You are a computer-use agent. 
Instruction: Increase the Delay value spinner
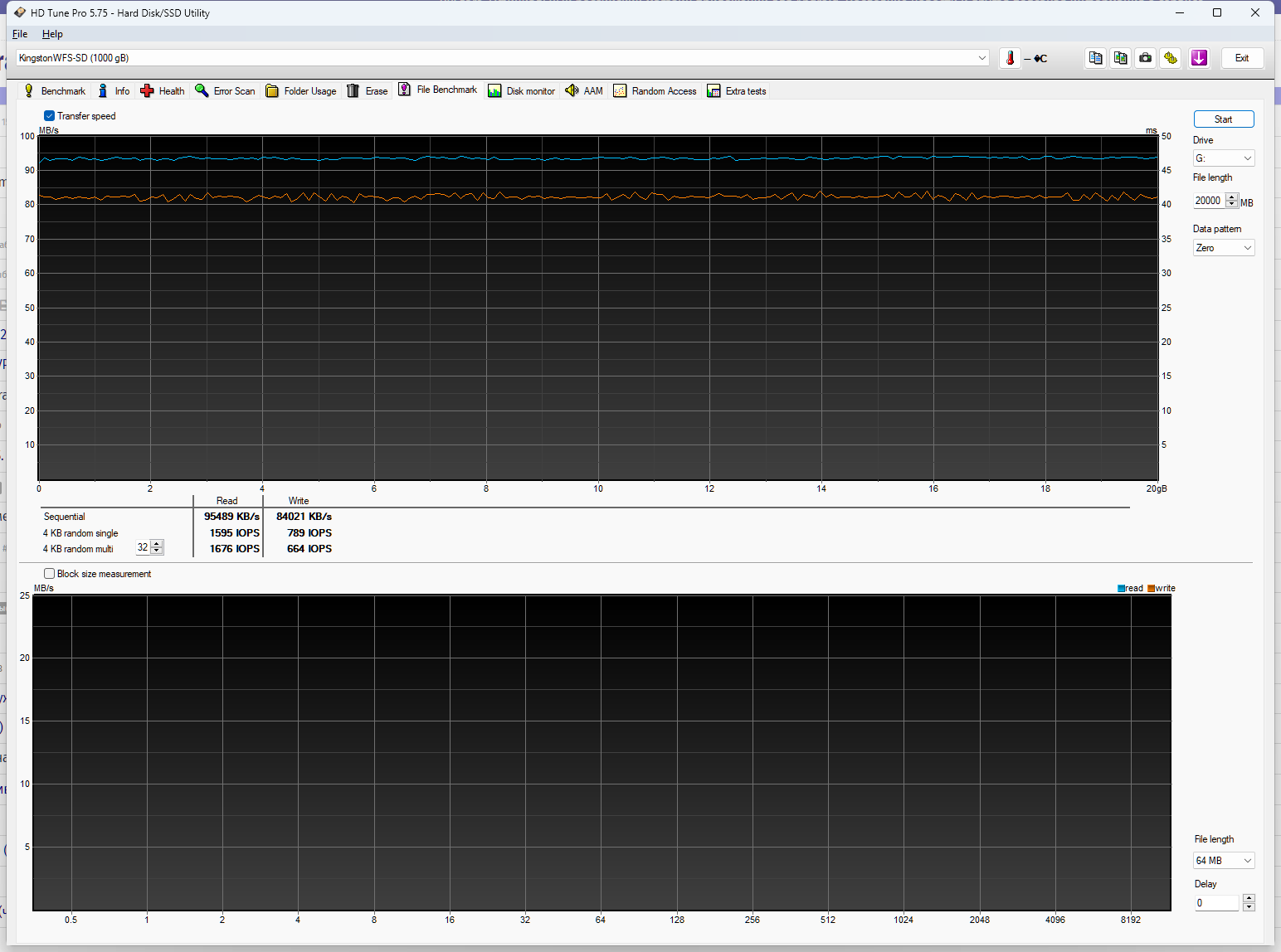pyautogui.click(x=1249, y=899)
